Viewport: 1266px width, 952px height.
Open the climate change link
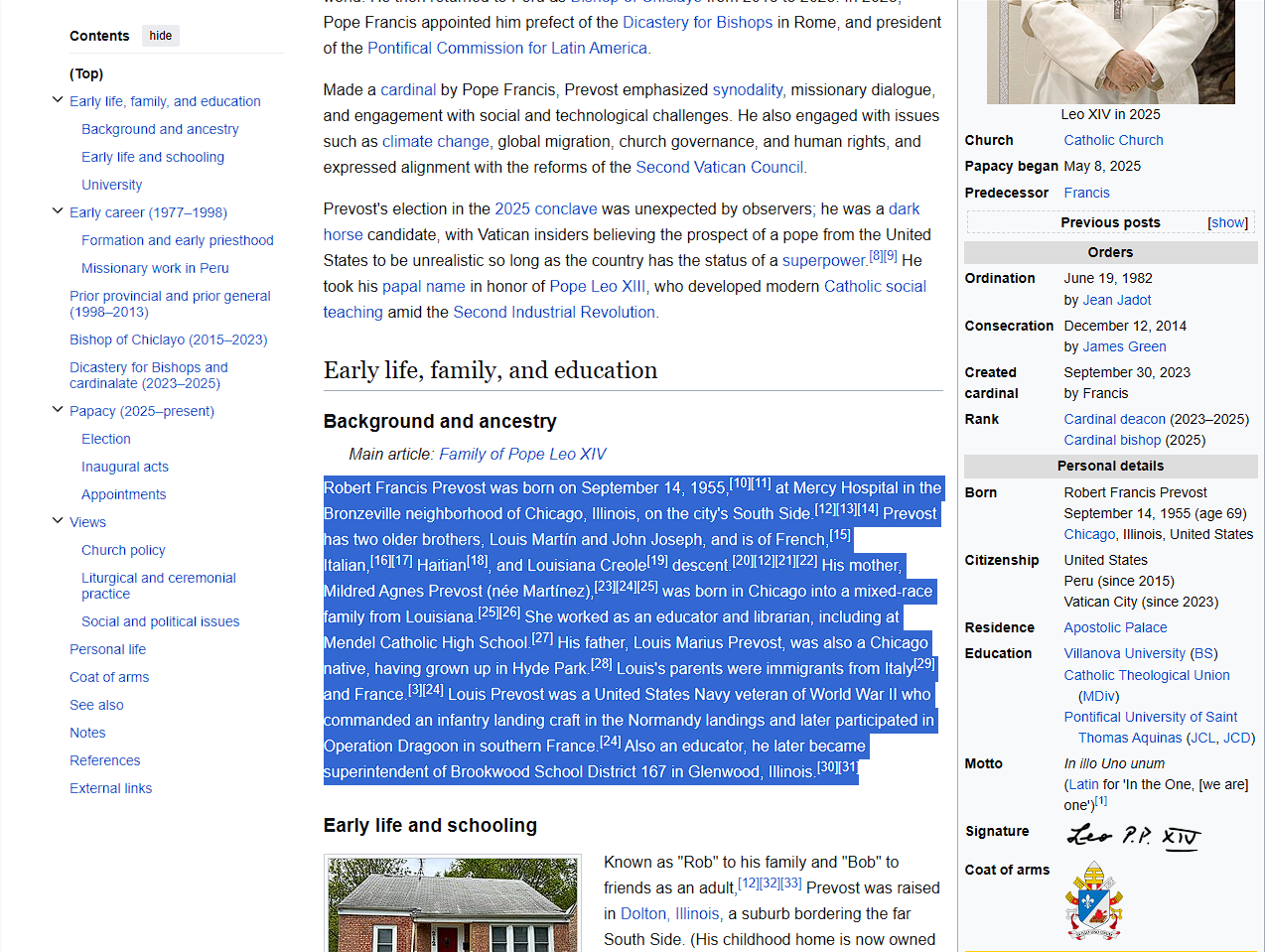[436, 141]
